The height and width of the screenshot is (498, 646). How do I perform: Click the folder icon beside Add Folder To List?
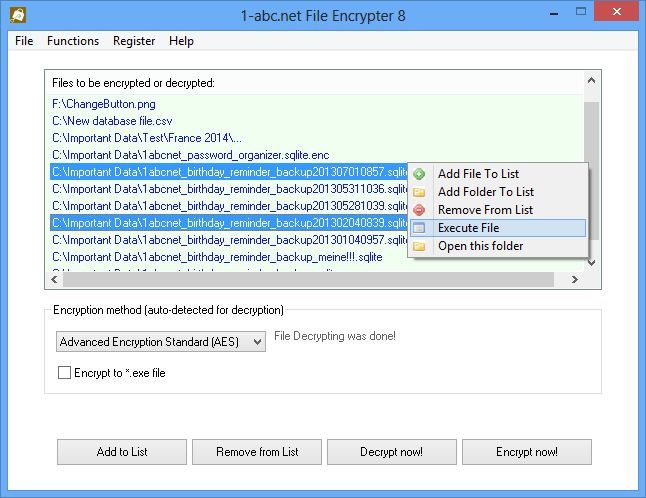pyautogui.click(x=419, y=192)
